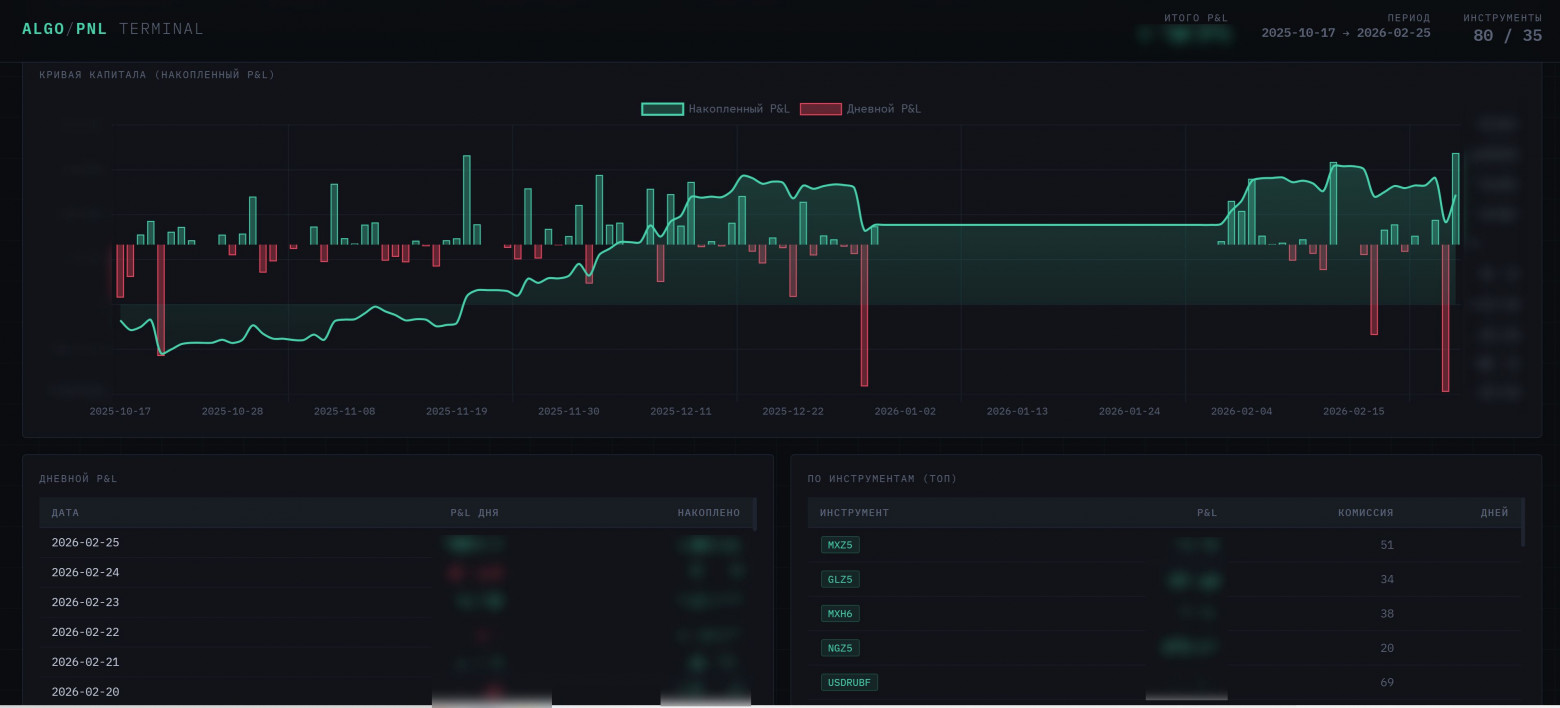Click commission value 20 for NGZ5
Viewport: 1560px width, 708px height.
1386,648
